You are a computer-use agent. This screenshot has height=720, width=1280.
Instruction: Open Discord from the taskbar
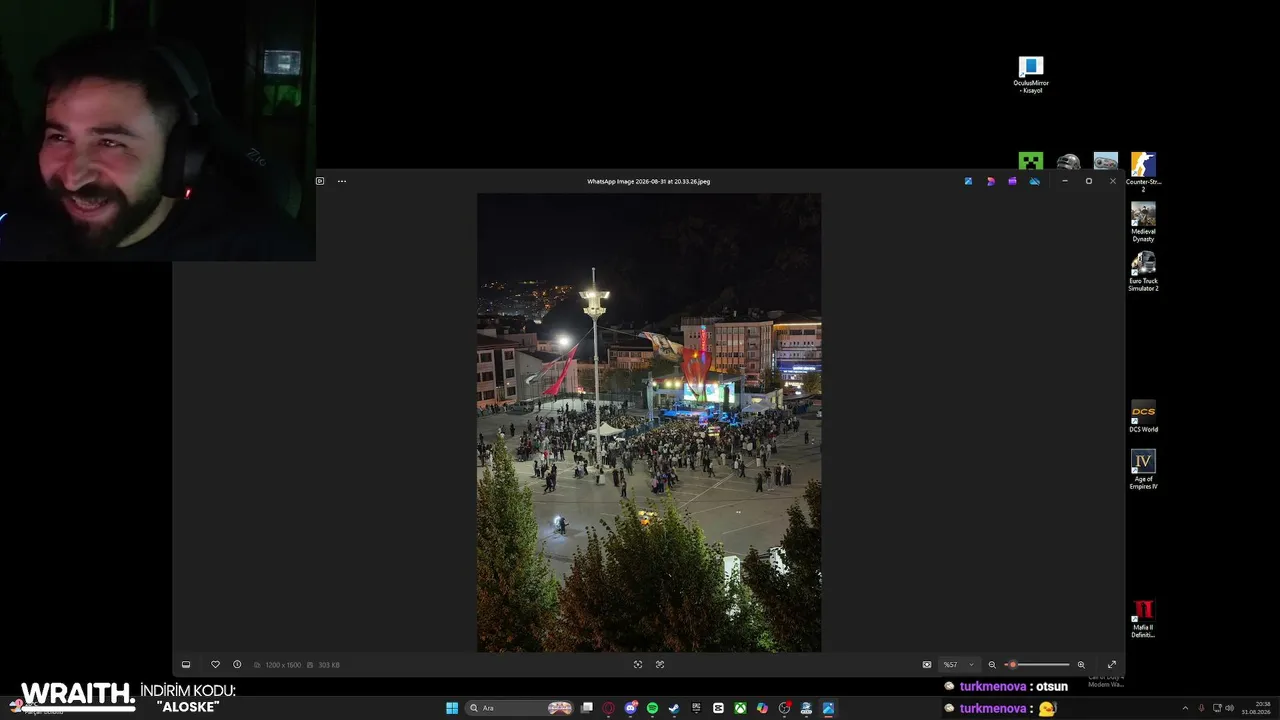pyautogui.click(x=631, y=708)
